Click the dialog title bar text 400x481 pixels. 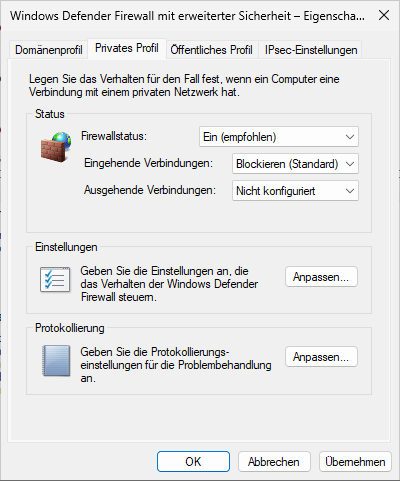click(x=187, y=16)
